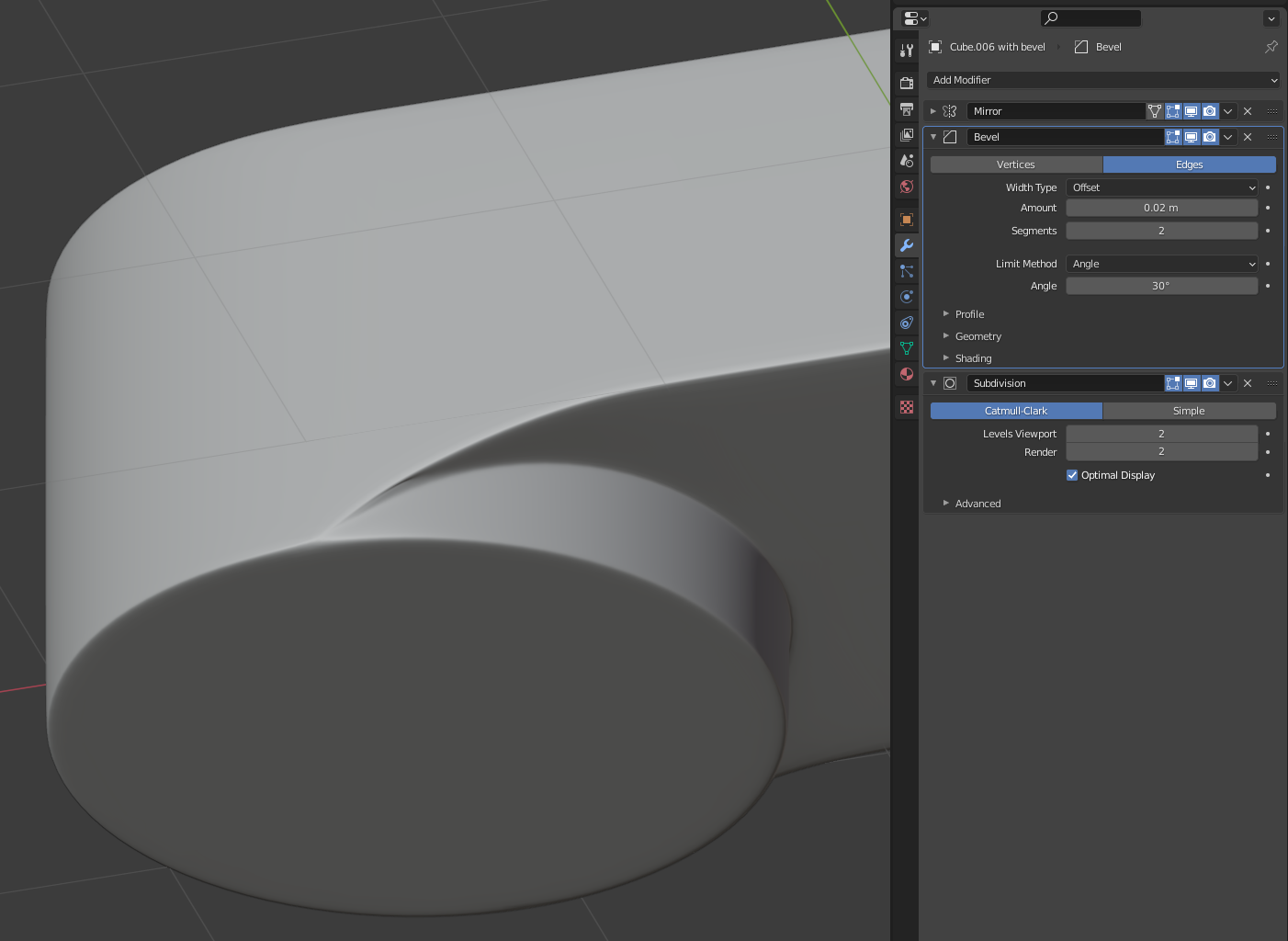Open the World properties tab
1288x941 pixels.
click(x=907, y=187)
